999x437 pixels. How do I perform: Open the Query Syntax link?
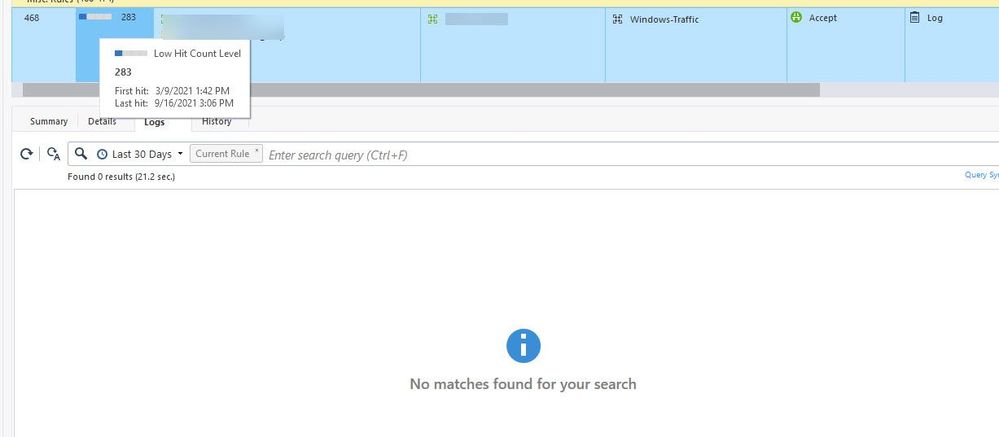pos(981,175)
